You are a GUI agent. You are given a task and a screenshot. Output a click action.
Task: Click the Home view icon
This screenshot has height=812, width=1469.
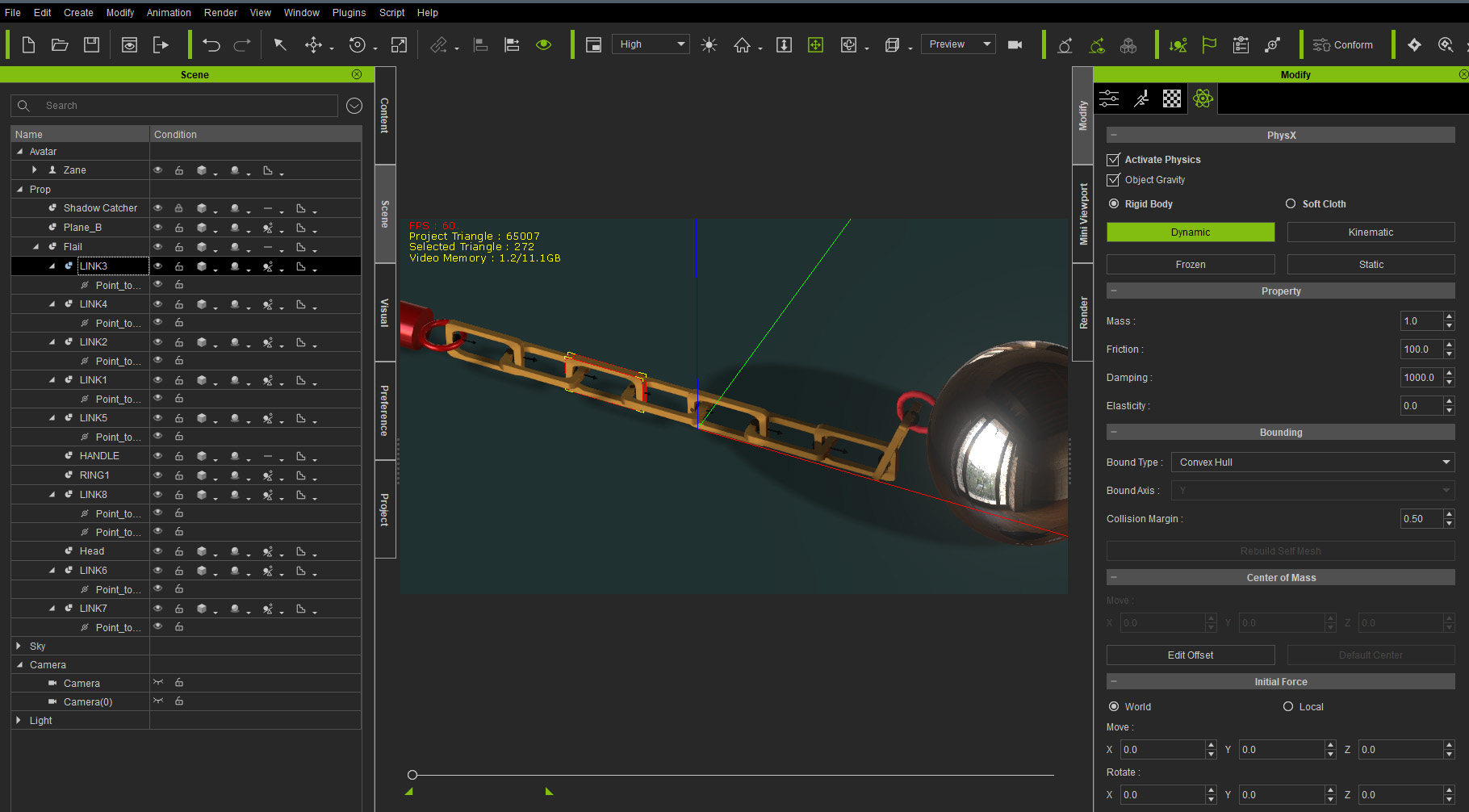point(742,45)
